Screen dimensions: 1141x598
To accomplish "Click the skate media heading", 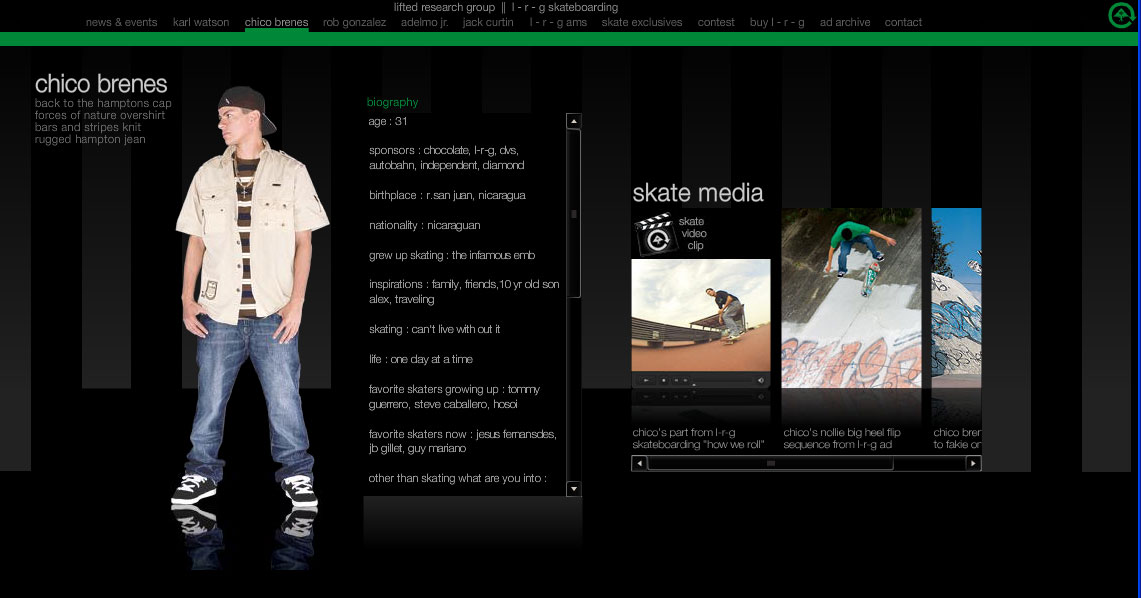I will coord(698,193).
